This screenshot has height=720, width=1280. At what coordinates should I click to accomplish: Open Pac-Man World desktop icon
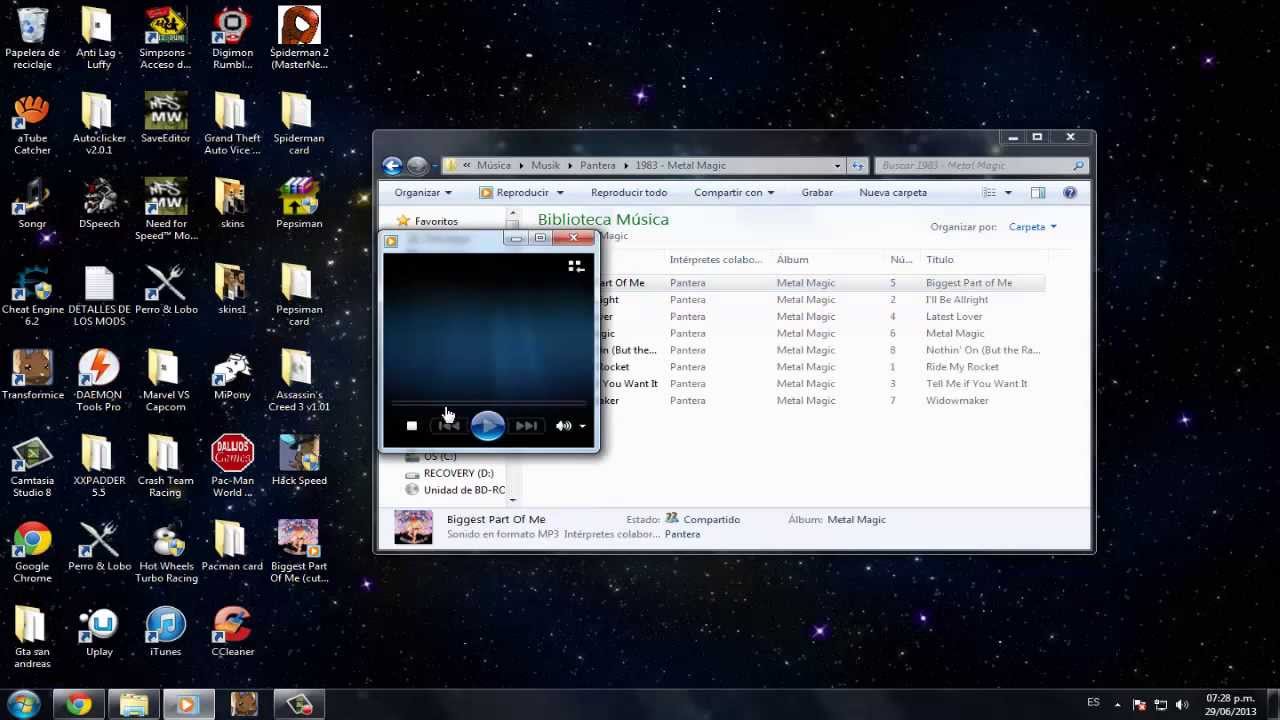click(x=232, y=467)
